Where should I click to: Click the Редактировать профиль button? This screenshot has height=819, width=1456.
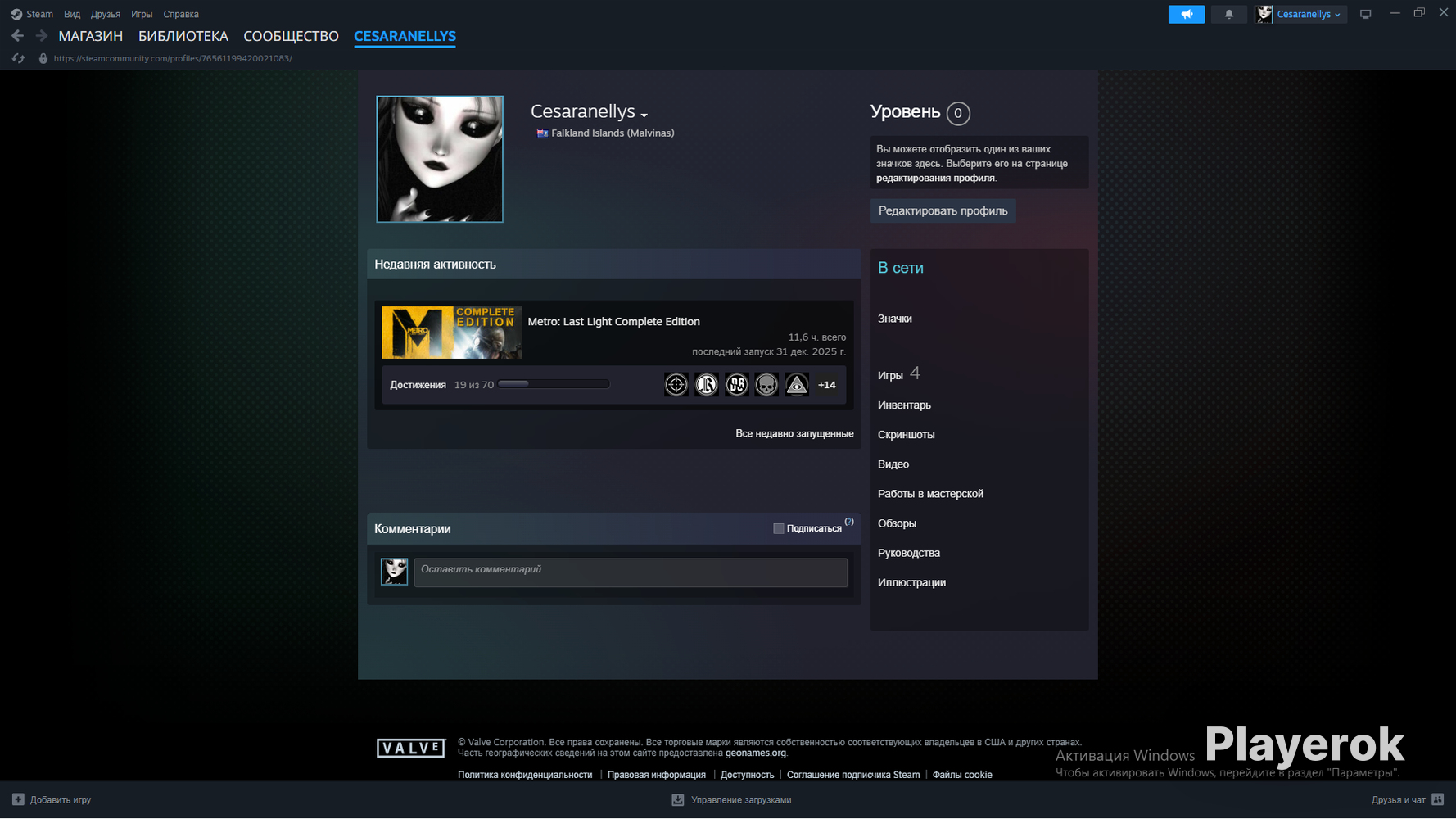pos(943,210)
